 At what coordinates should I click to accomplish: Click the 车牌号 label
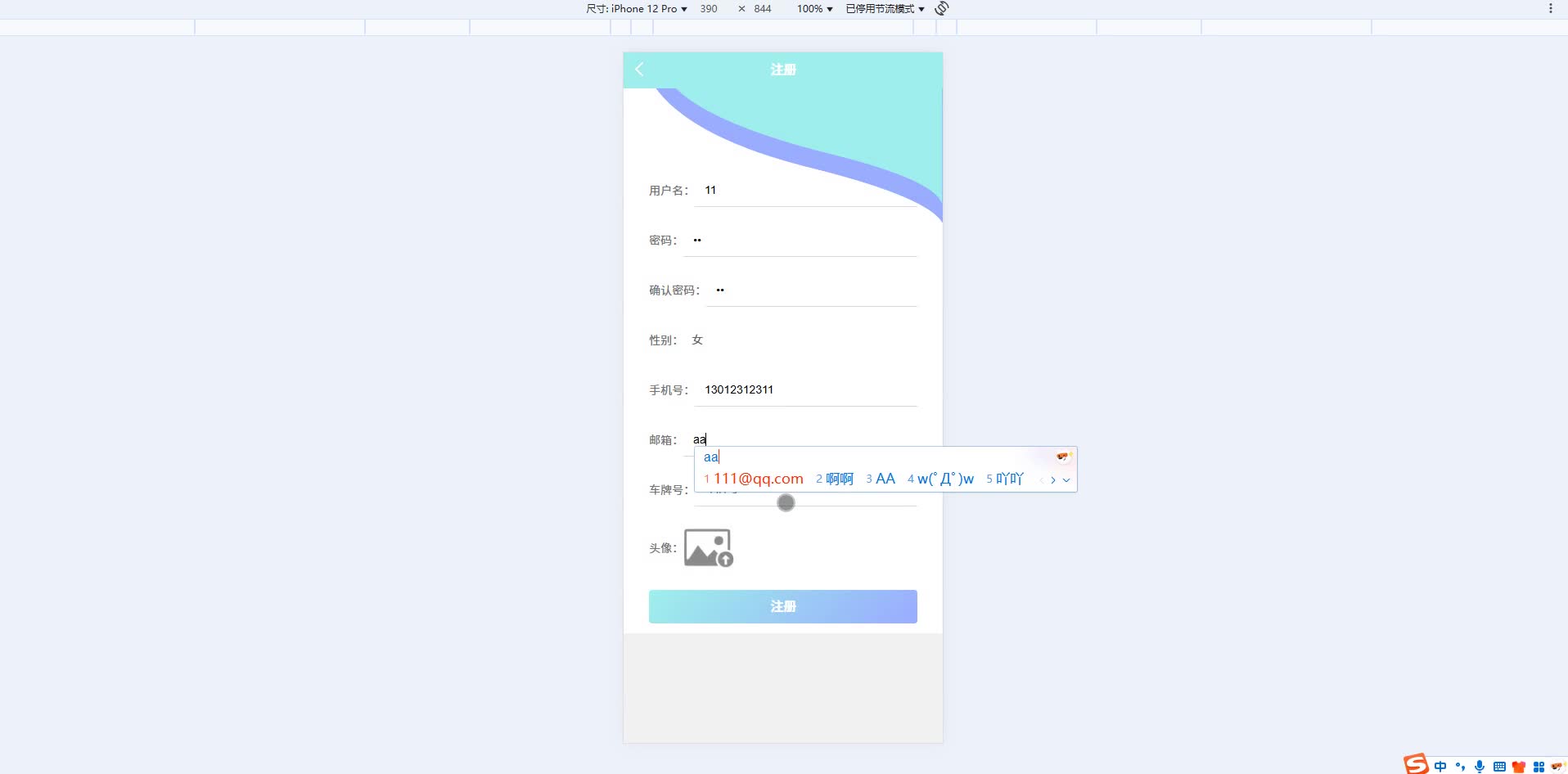[669, 489]
